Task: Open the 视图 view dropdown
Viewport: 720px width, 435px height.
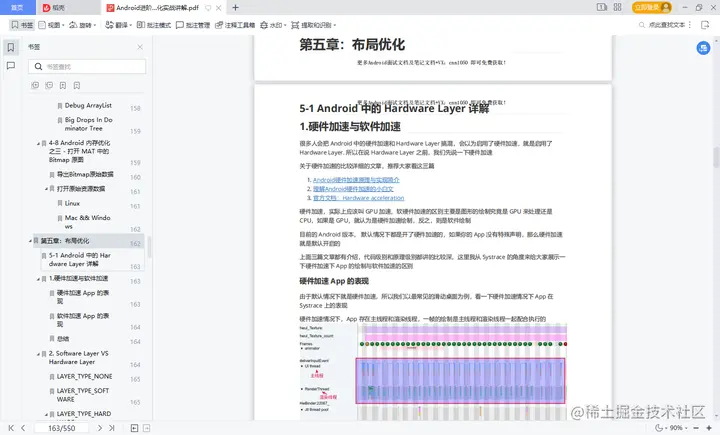Action: pyautogui.click(x=51, y=25)
